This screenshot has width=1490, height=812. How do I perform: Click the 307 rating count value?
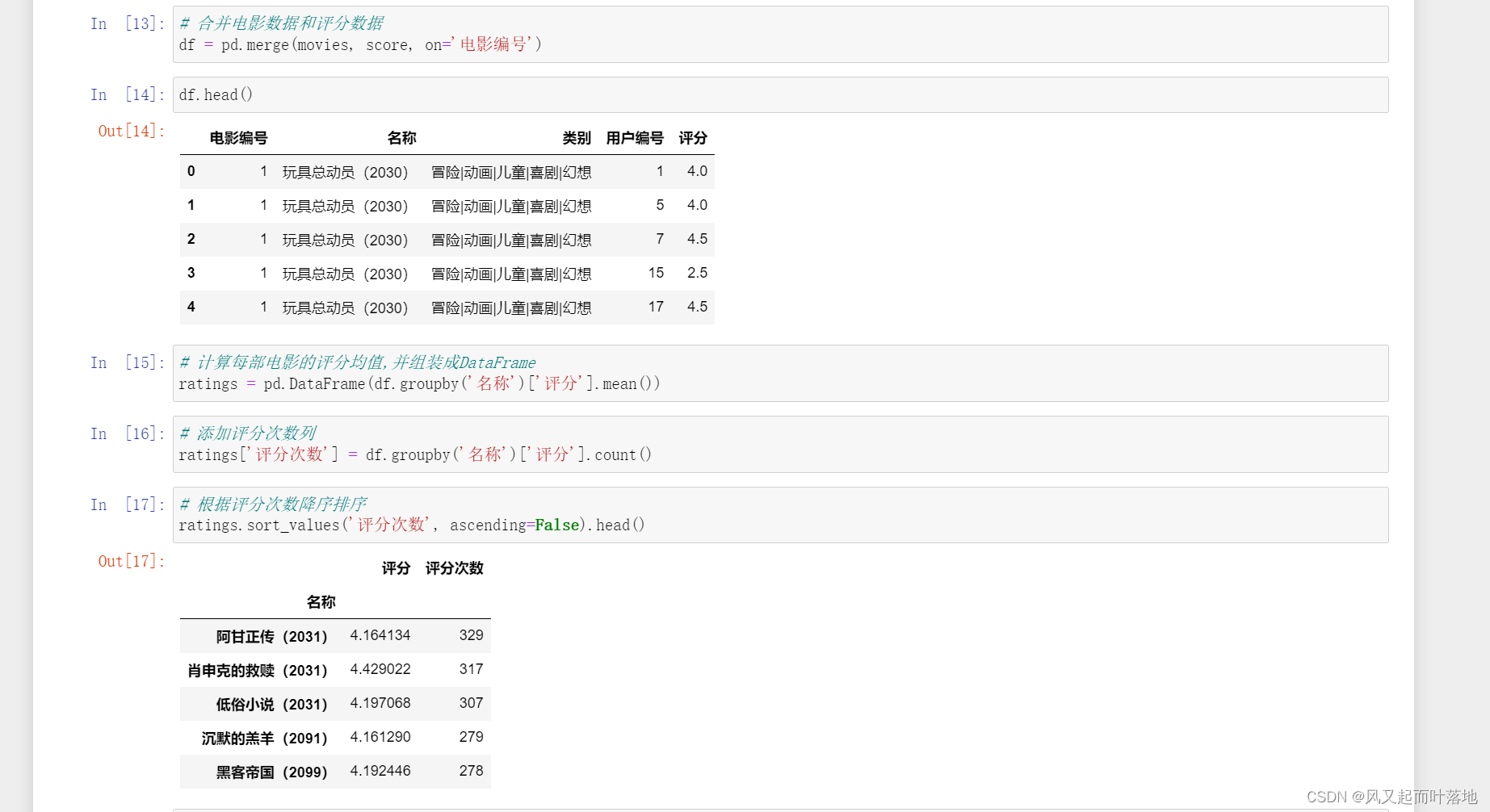tap(471, 703)
